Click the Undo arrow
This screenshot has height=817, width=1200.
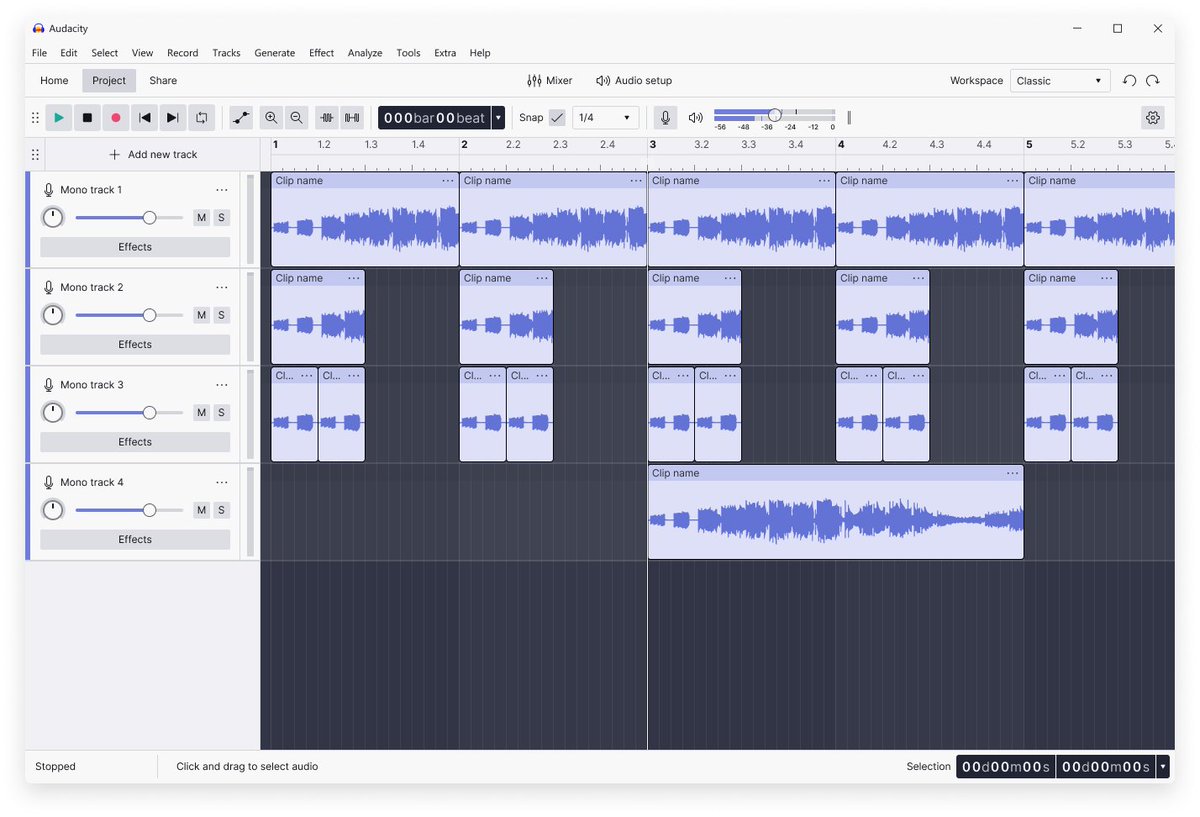click(x=1129, y=81)
